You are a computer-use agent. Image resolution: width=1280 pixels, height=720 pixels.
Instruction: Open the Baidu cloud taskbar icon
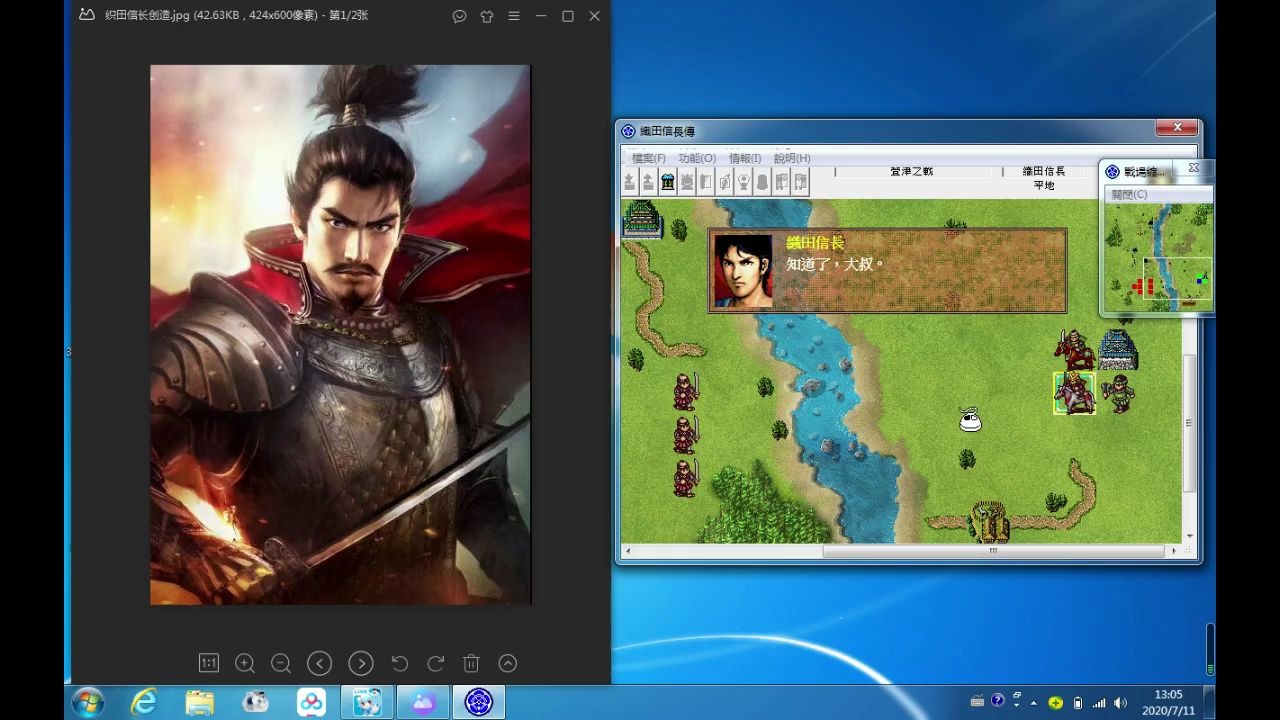[311, 702]
